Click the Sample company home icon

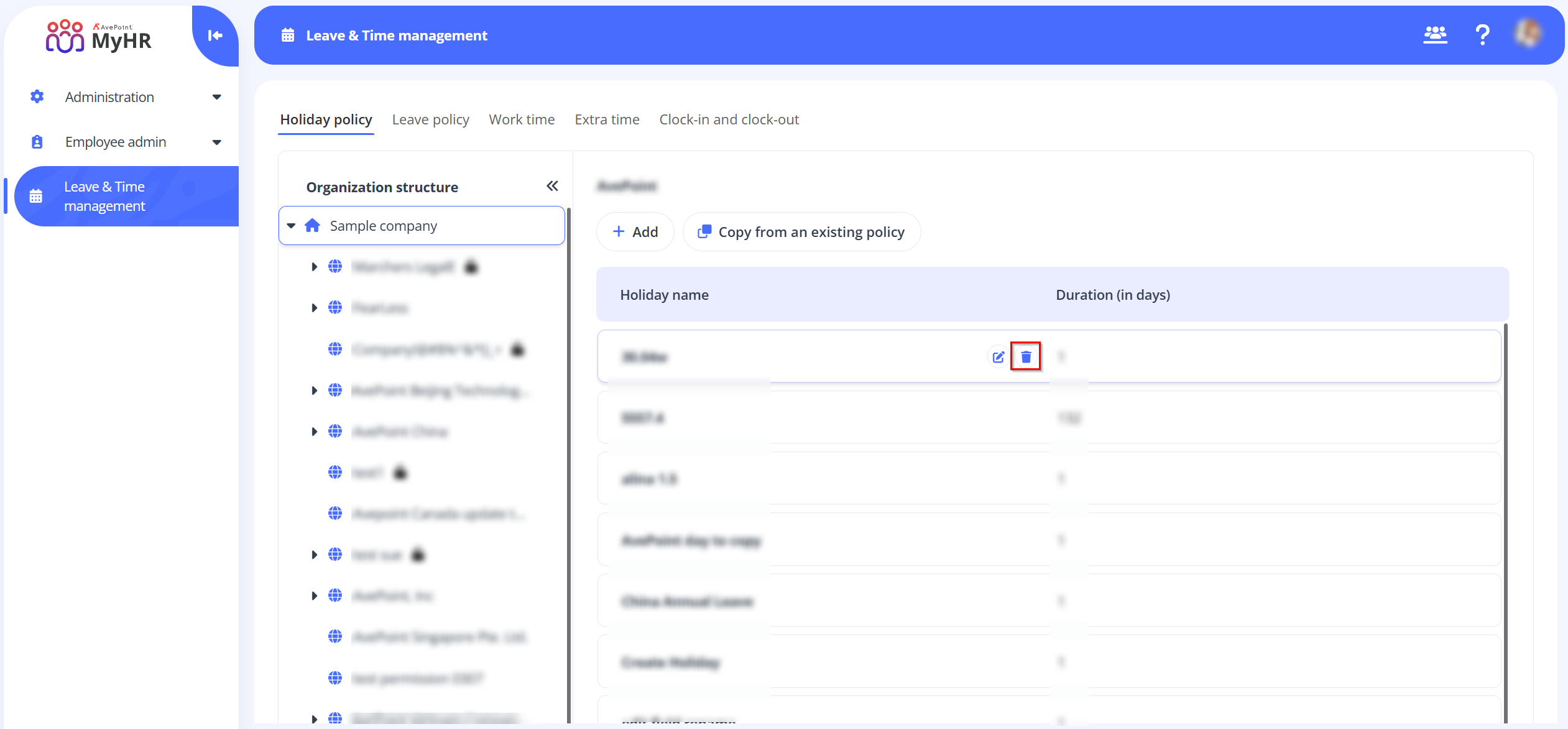click(x=312, y=225)
